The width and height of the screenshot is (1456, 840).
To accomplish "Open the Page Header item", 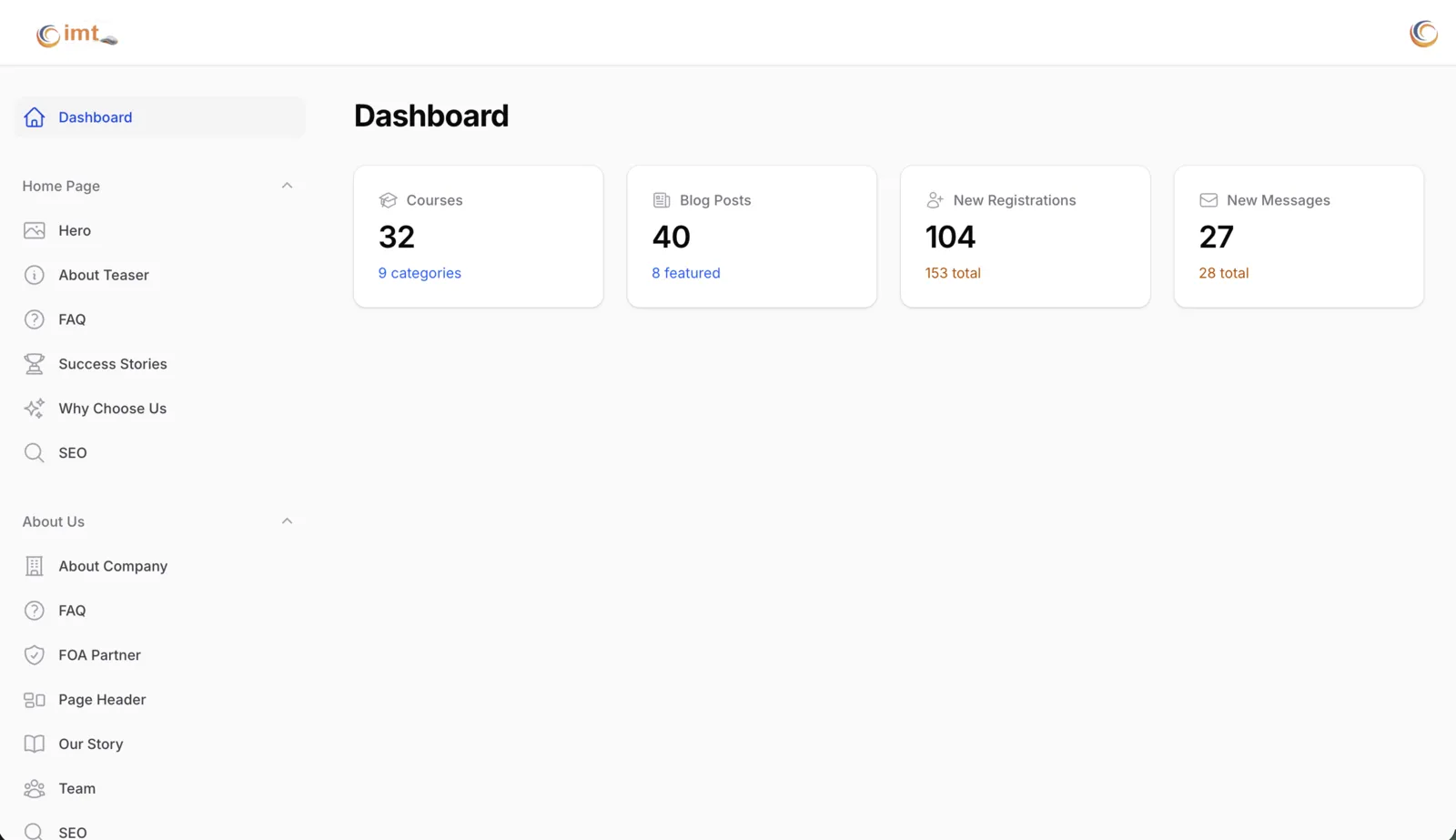I will [160, 700].
